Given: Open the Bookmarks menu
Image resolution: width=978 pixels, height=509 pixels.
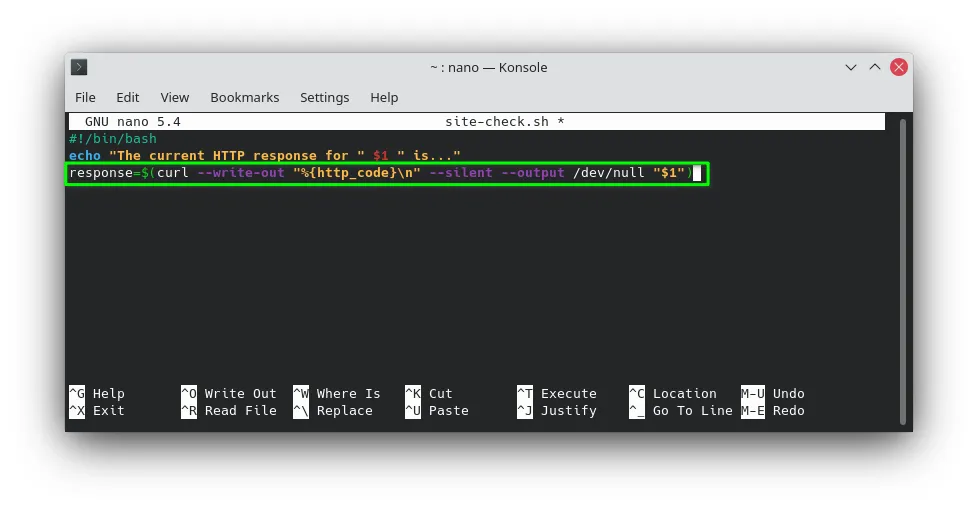Looking at the screenshot, I should coord(244,97).
